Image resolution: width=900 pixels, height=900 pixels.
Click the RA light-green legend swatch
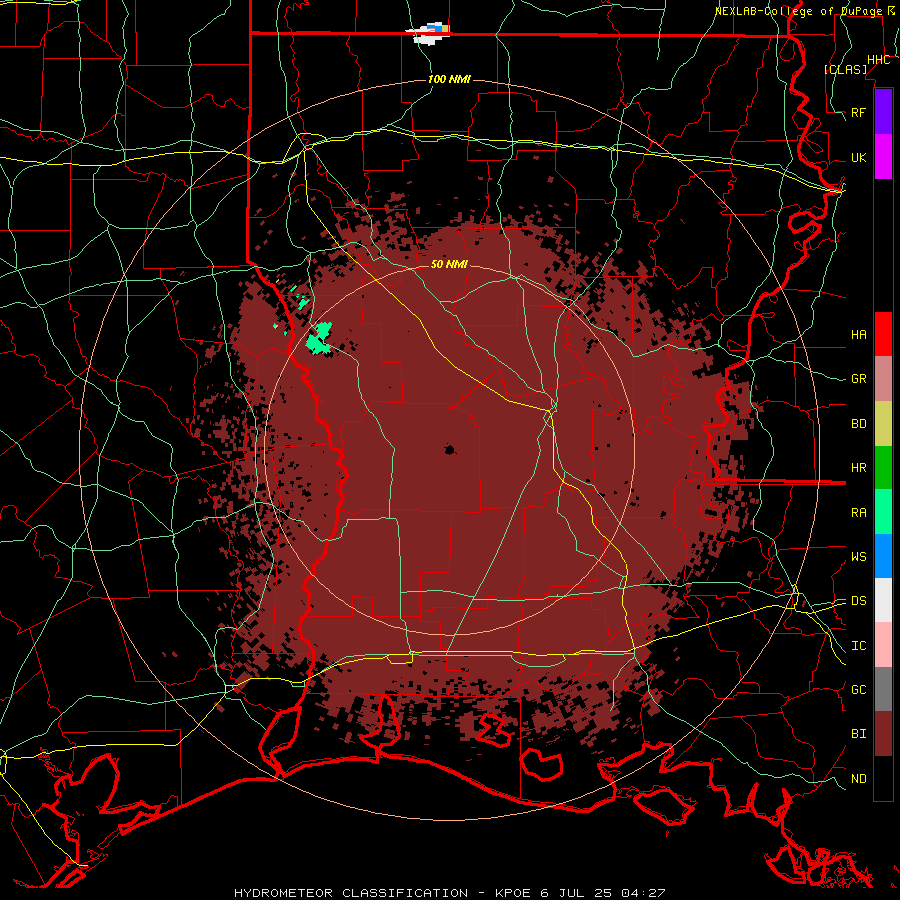click(x=883, y=512)
